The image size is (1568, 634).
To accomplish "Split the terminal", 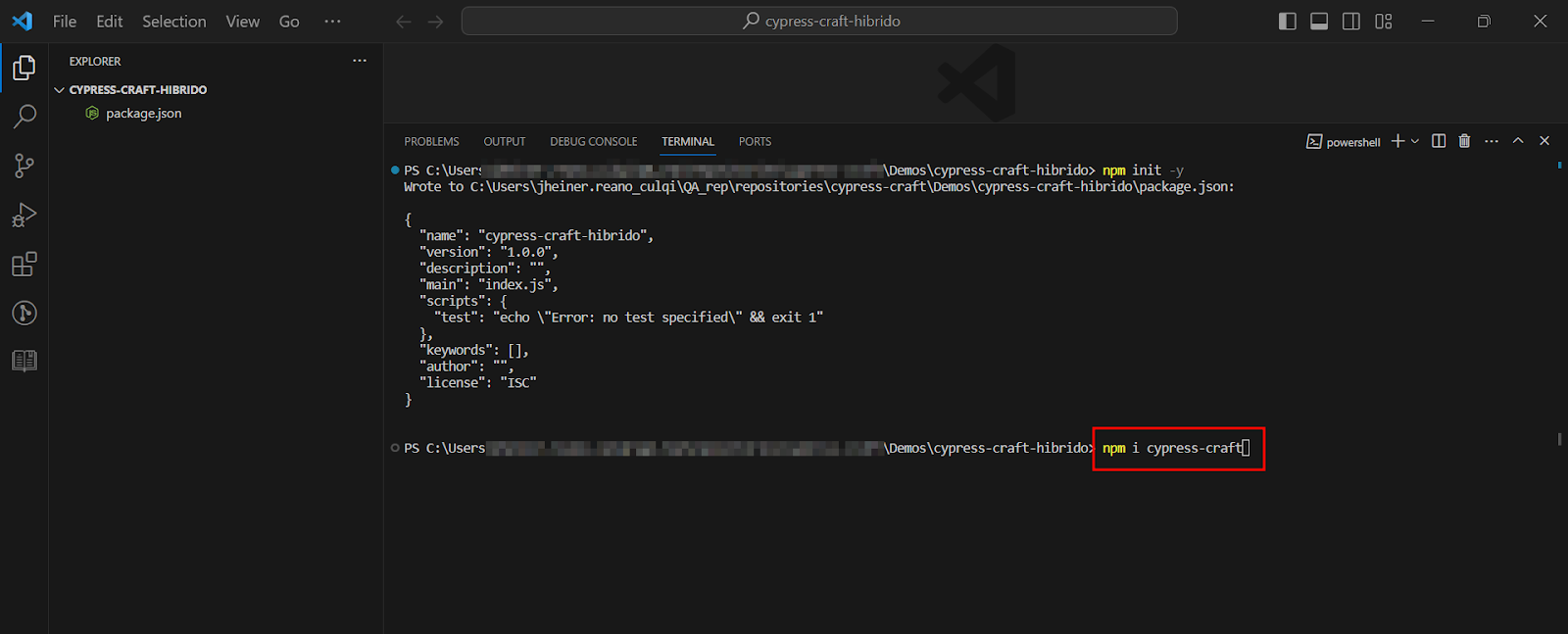I will point(1439,141).
